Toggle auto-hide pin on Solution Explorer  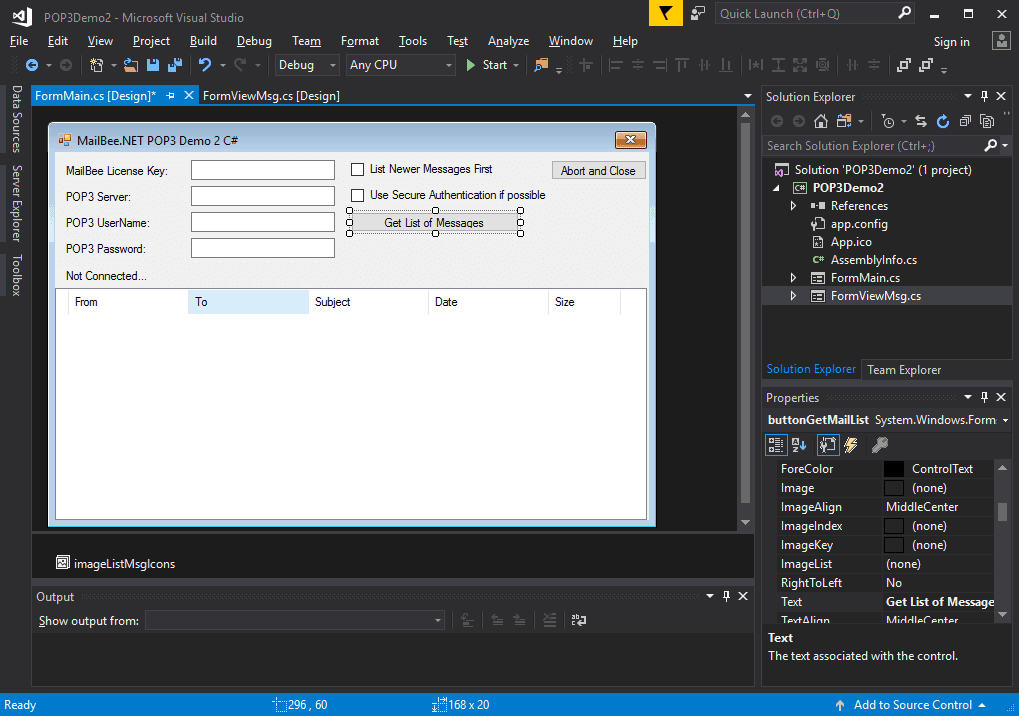point(985,96)
